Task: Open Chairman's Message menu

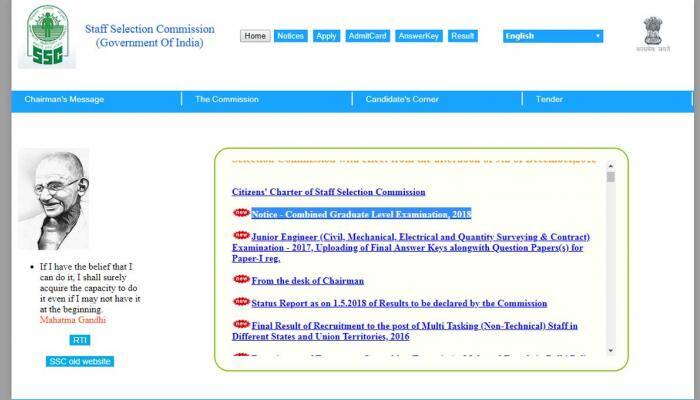Action: click(x=64, y=99)
